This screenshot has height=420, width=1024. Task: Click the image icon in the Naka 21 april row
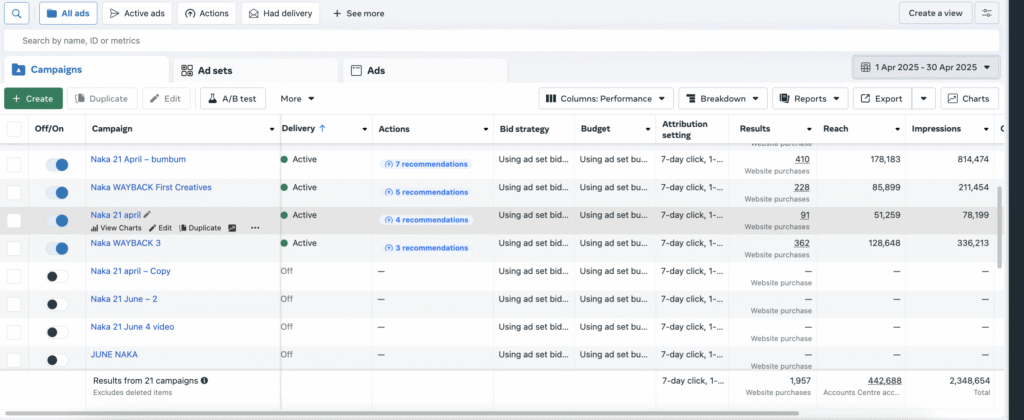point(232,228)
